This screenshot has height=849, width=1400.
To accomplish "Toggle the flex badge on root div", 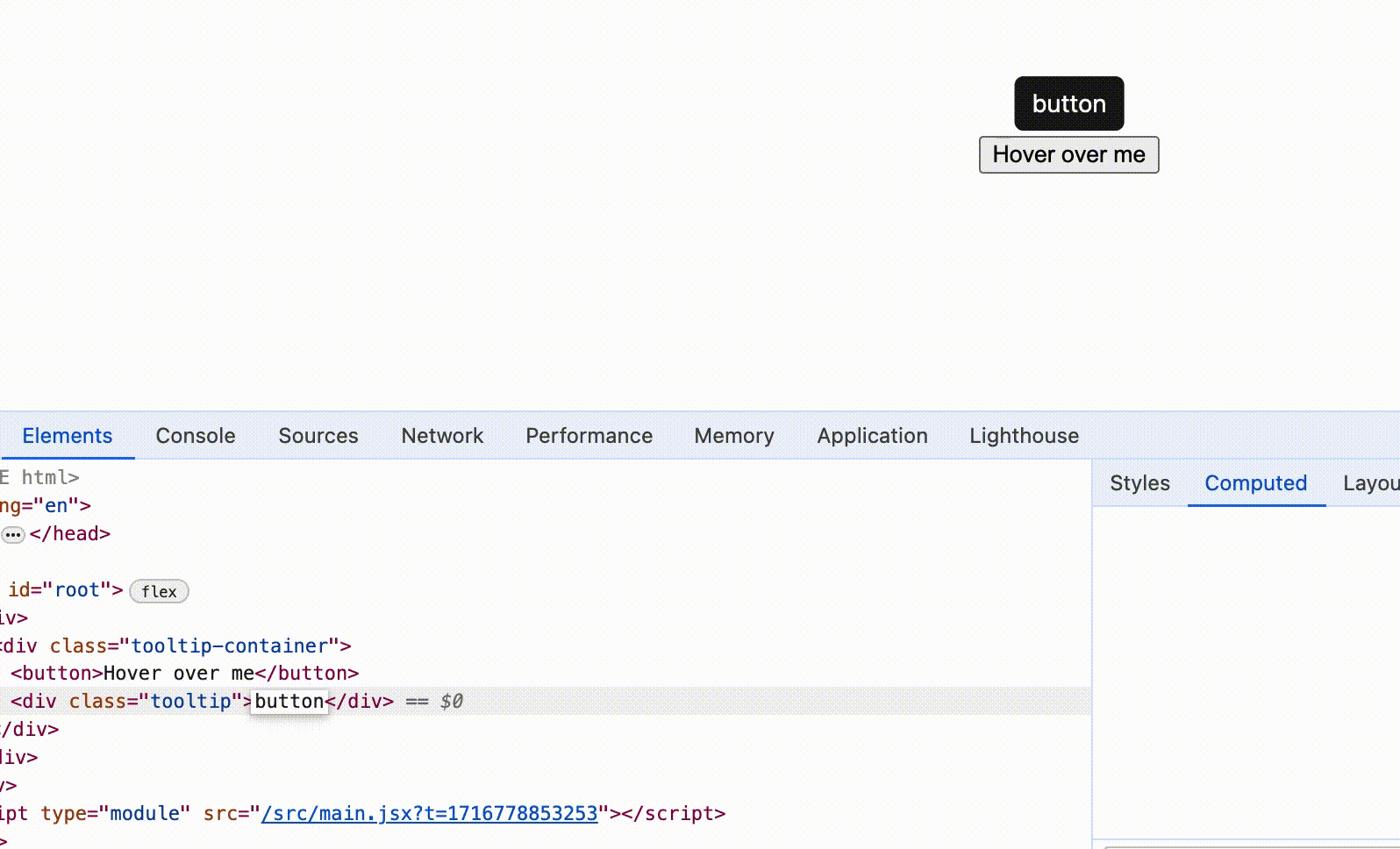I will click(159, 591).
